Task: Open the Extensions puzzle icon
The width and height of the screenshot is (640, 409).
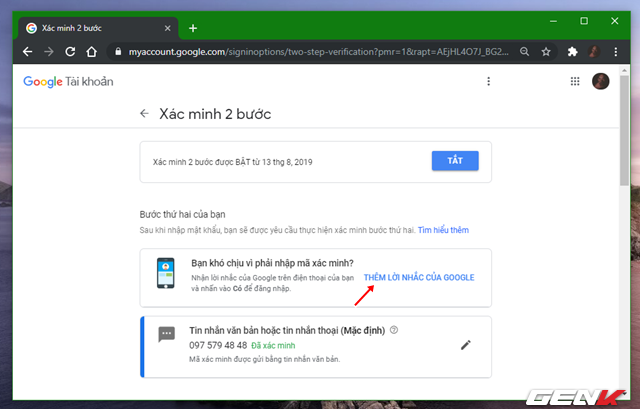Action: pos(572,52)
